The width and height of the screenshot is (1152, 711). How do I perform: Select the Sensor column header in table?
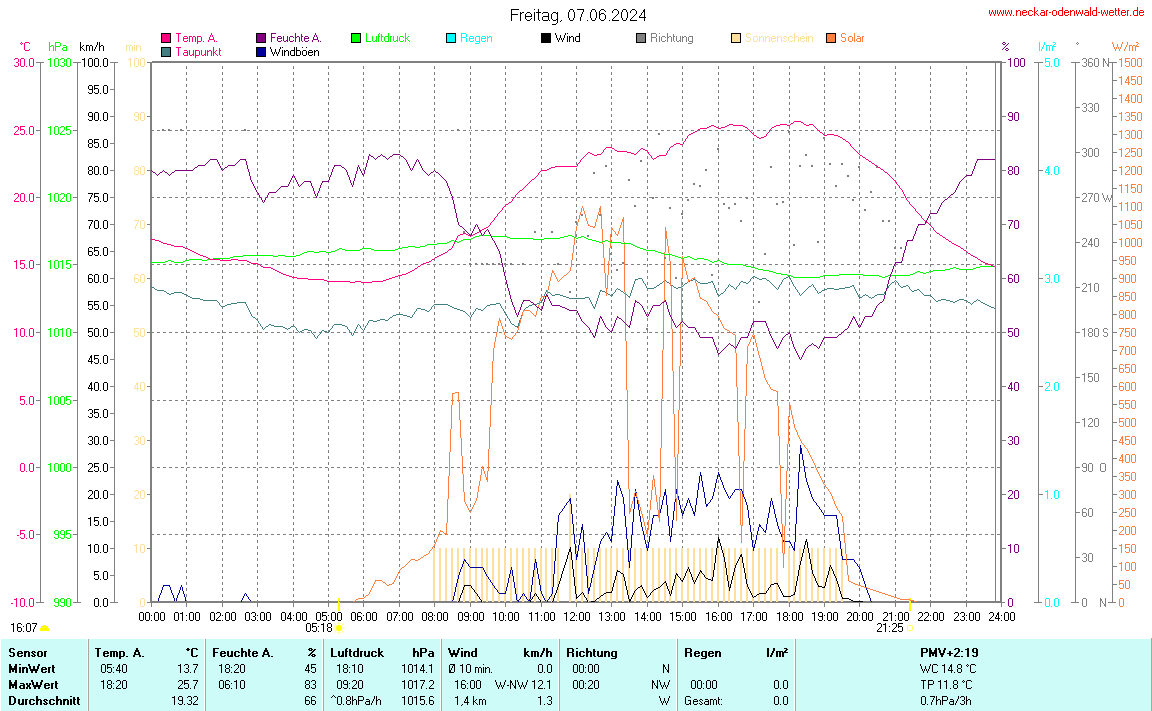[x=27, y=652]
